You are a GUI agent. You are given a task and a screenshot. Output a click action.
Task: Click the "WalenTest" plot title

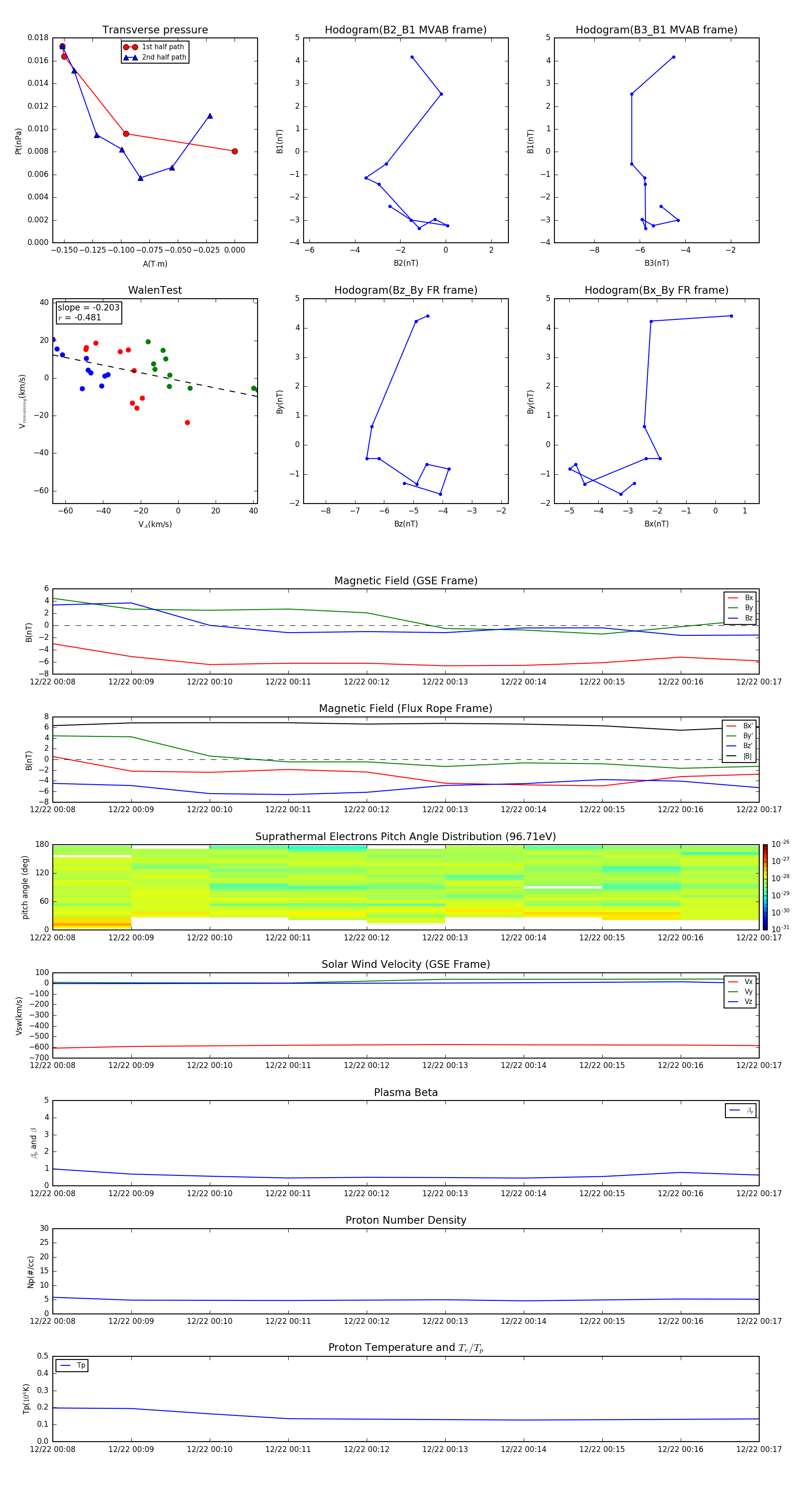pos(155,290)
